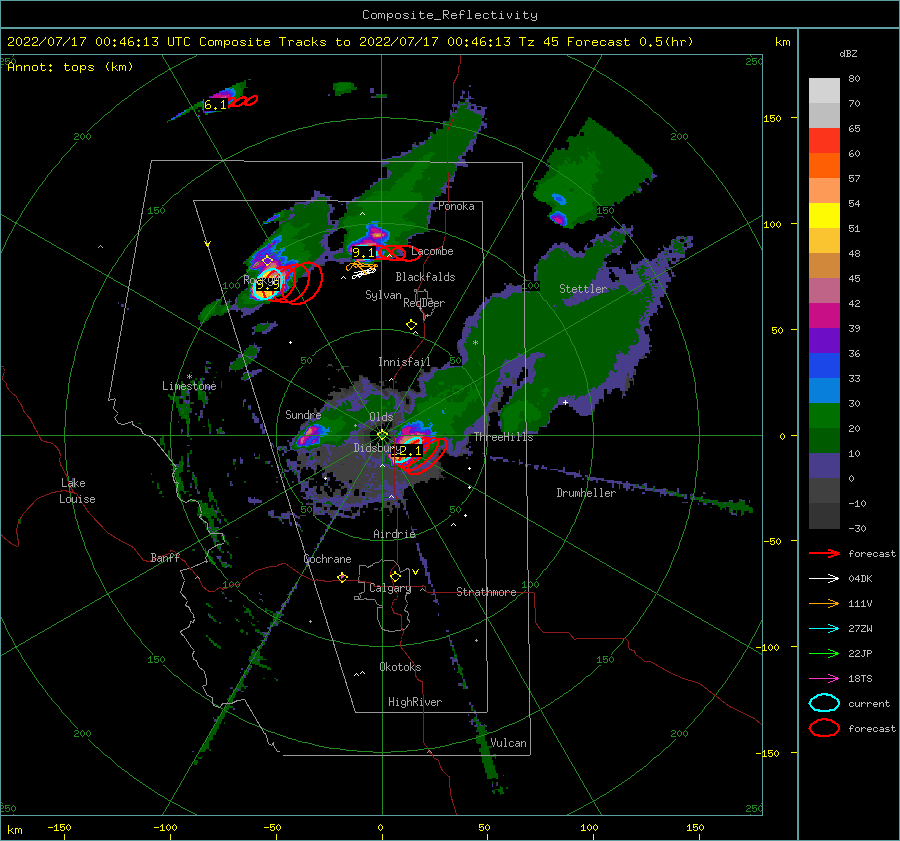
Task: Click the 12.1 storm top label near Didsbury
Action: pyautogui.click(x=408, y=451)
